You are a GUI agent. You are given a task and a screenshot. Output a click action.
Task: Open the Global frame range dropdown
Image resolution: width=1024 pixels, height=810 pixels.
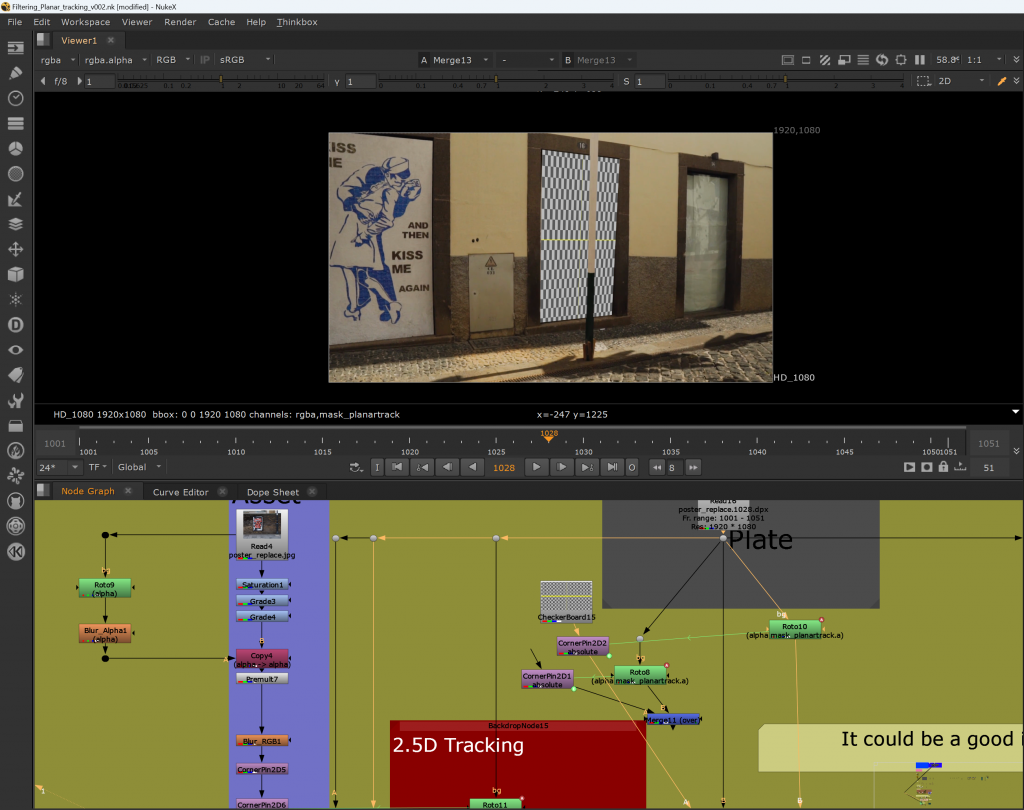coord(139,467)
